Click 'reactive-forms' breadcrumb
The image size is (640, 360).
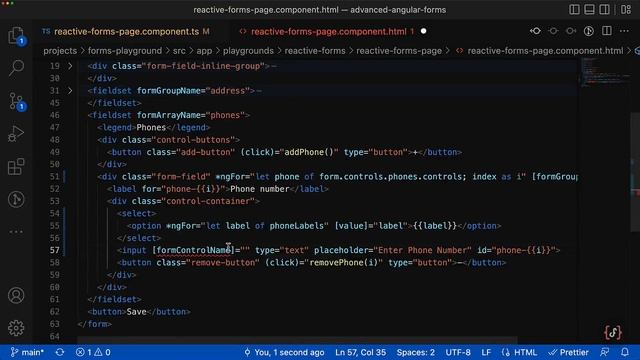click(x=315, y=51)
